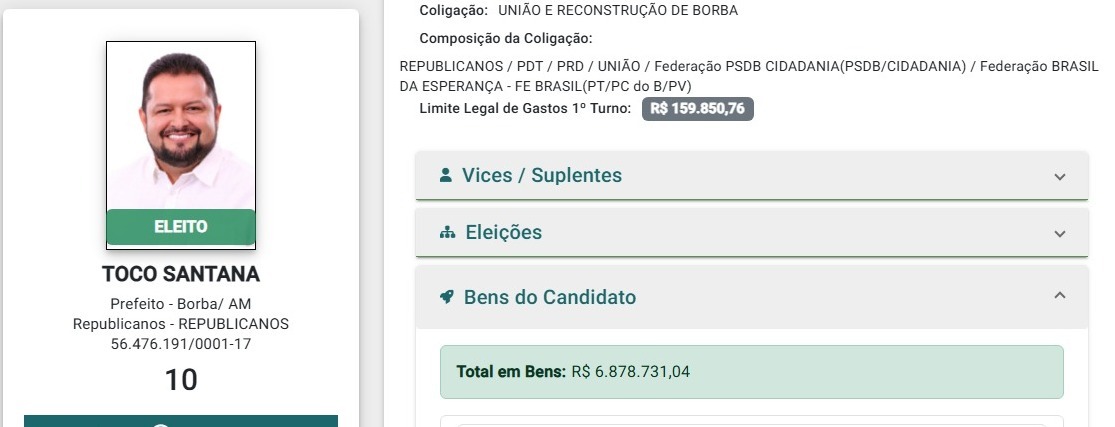This screenshot has height=427, width=1115.
Task: Click the Republicanos party line
Action: (x=181, y=324)
